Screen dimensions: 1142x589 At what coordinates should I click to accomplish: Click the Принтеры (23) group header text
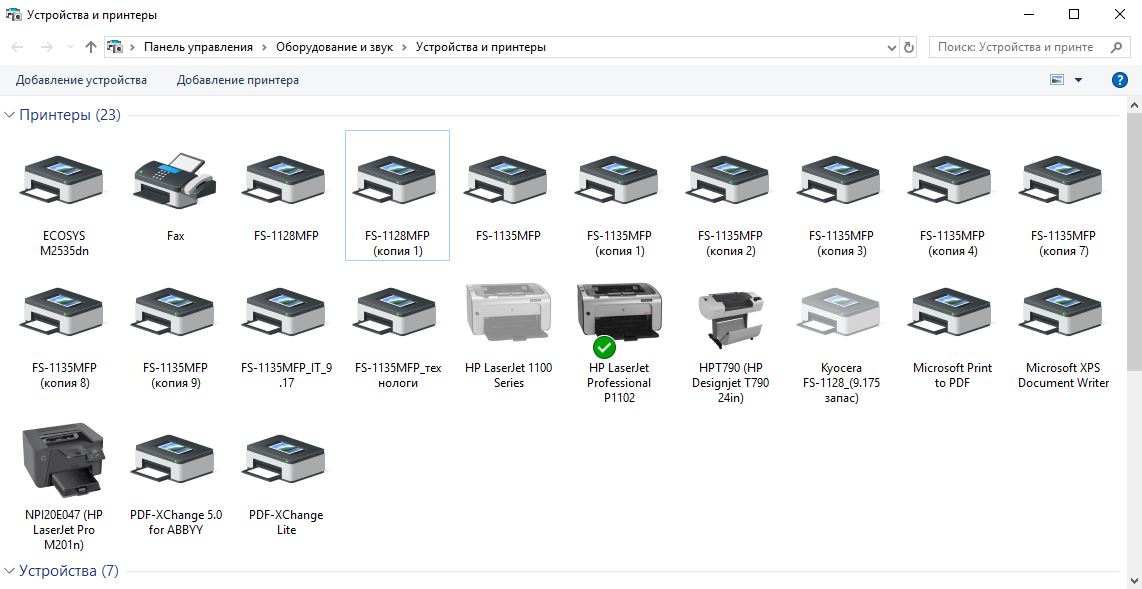tap(70, 115)
